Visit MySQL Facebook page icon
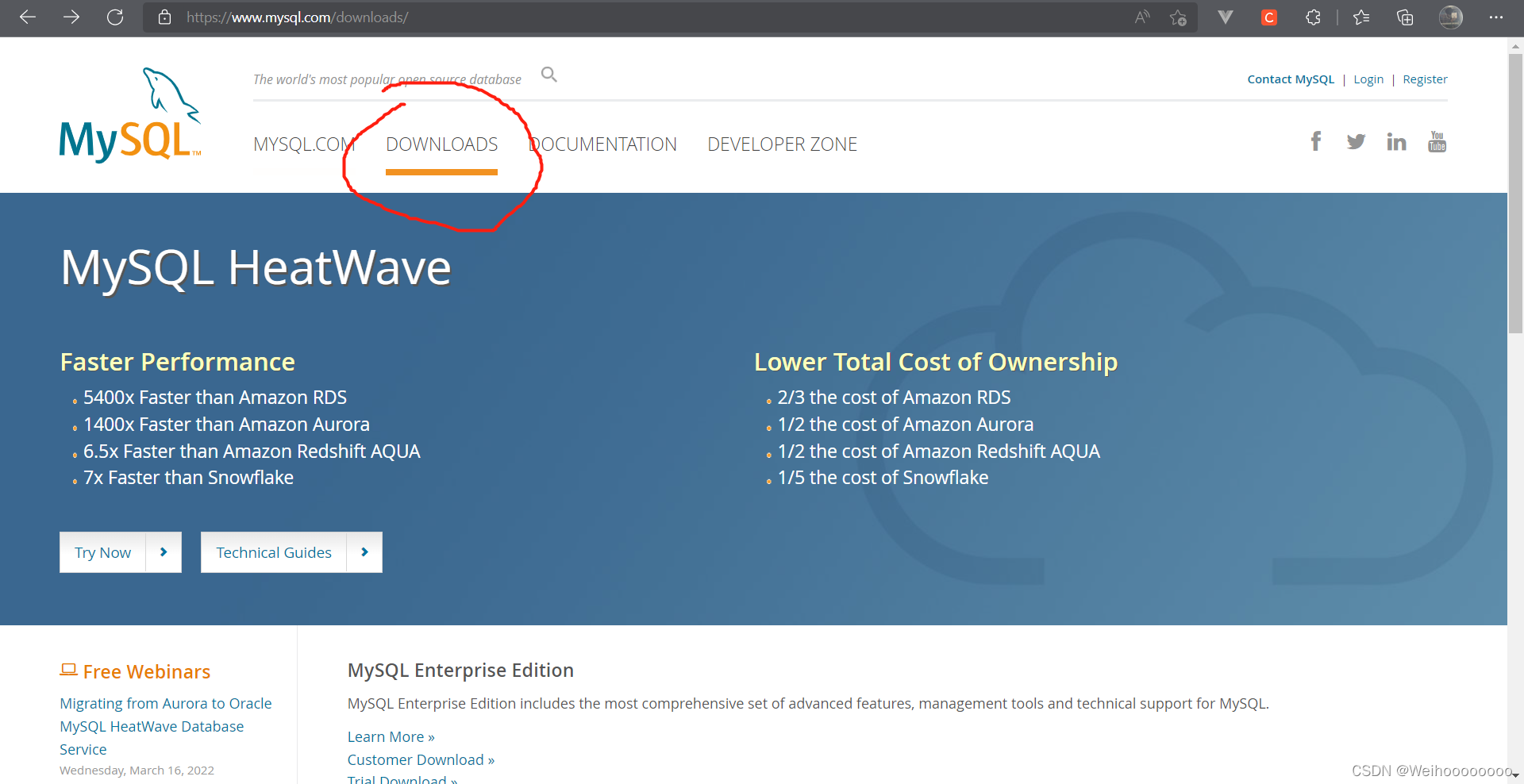Viewport: 1524px width, 784px height. pyautogui.click(x=1316, y=141)
